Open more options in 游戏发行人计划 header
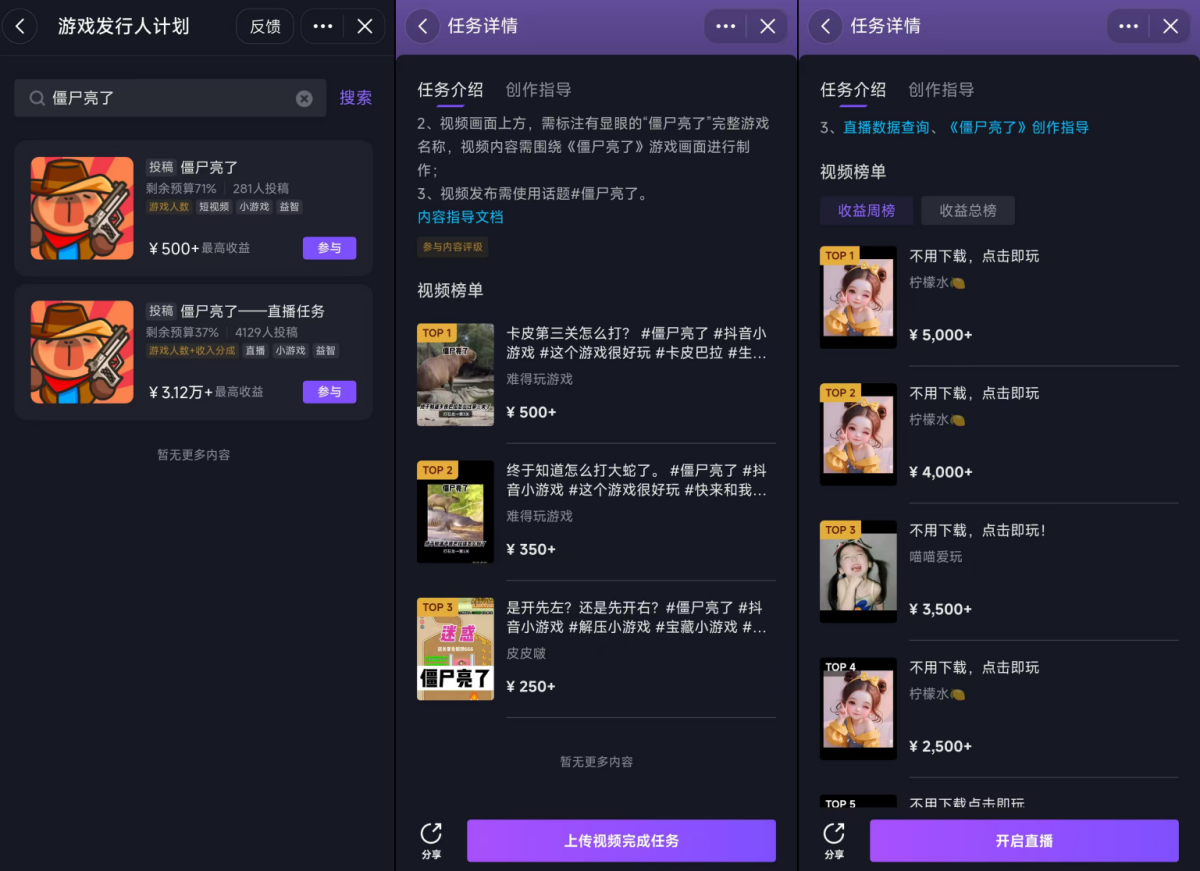This screenshot has height=871, width=1200. [x=323, y=26]
